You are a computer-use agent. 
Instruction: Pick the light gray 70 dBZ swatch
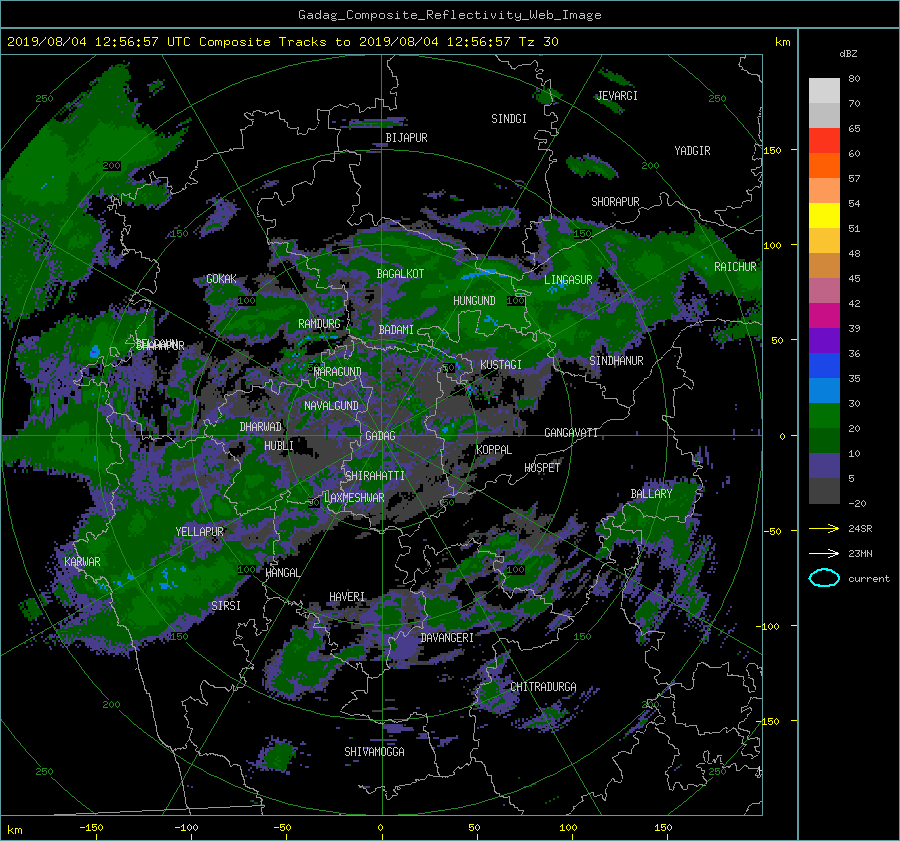tap(824, 90)
